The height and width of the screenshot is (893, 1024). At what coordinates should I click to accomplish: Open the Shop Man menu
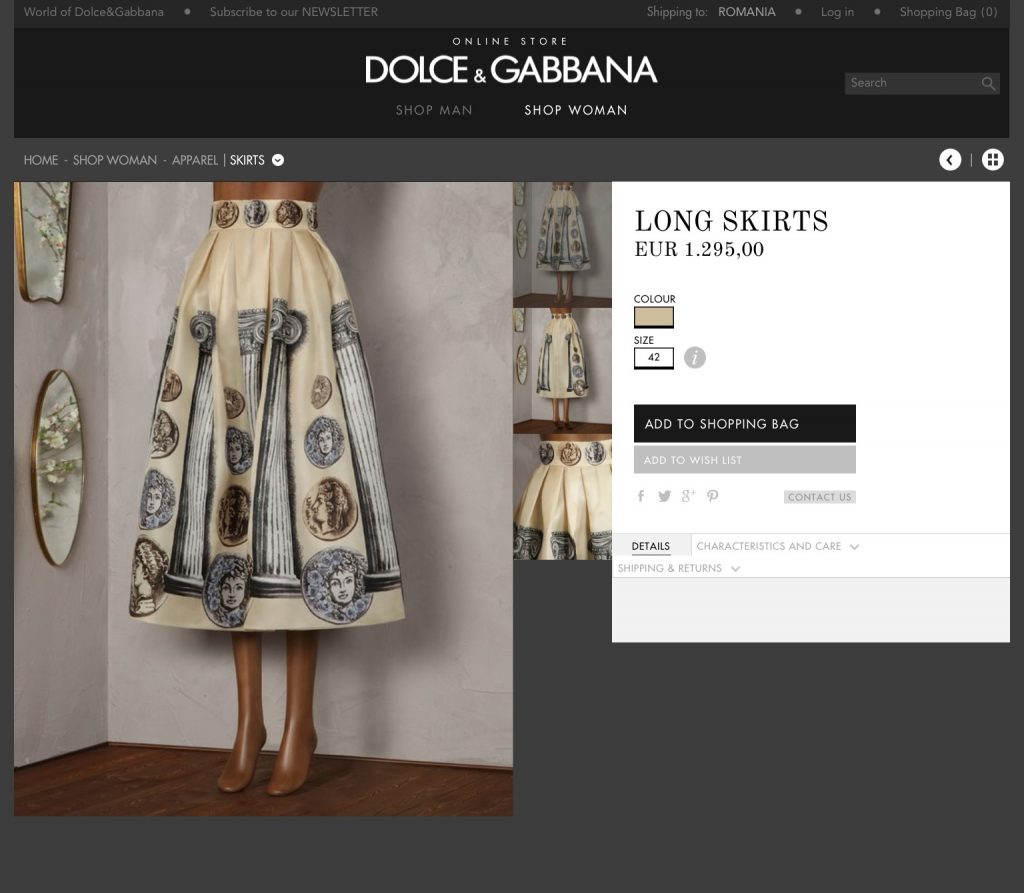pos(434,110)
